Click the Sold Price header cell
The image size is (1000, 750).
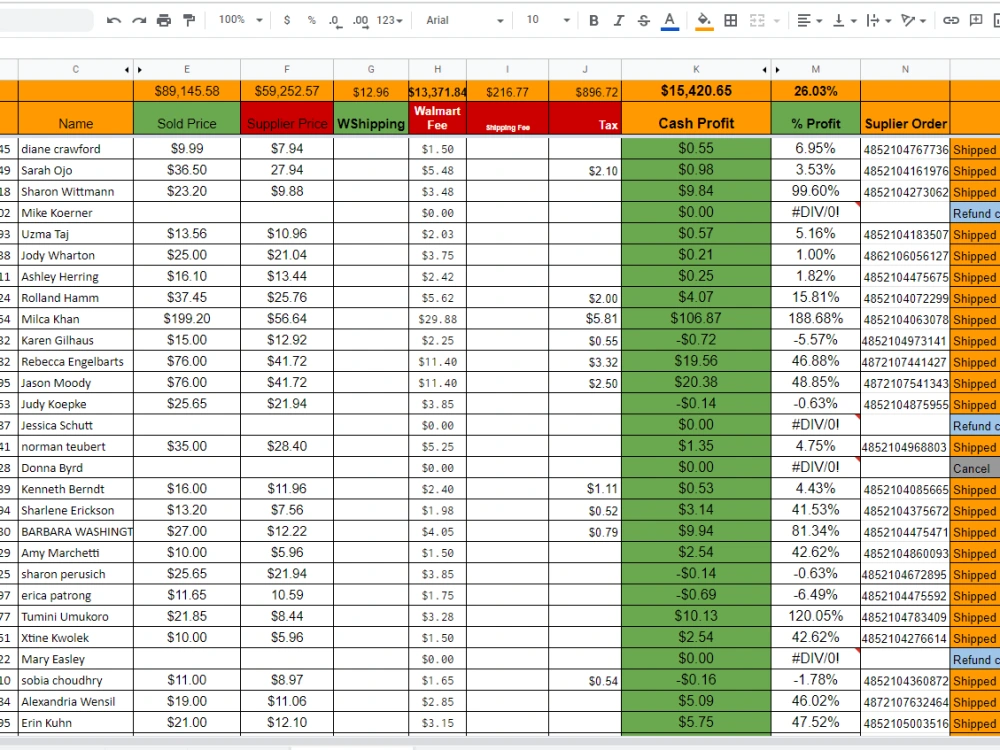tap(187, 119)
